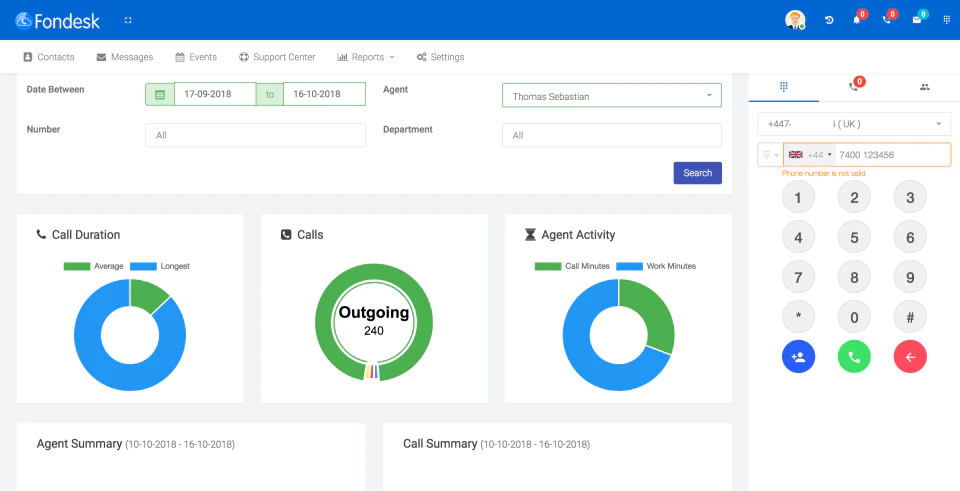Screen dimensions: 960x491
Task: Tap dialpad key 9
Action: tap(910, 277)
